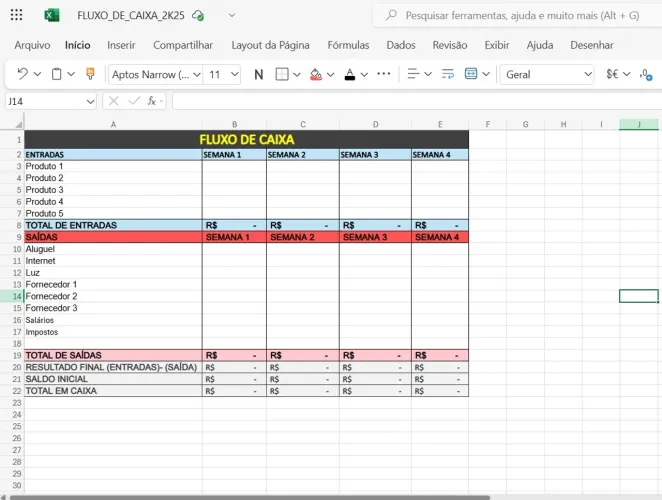Expand the currency format dropdown arrow
This screenshot has height=500, width=662.
(627, 74)
